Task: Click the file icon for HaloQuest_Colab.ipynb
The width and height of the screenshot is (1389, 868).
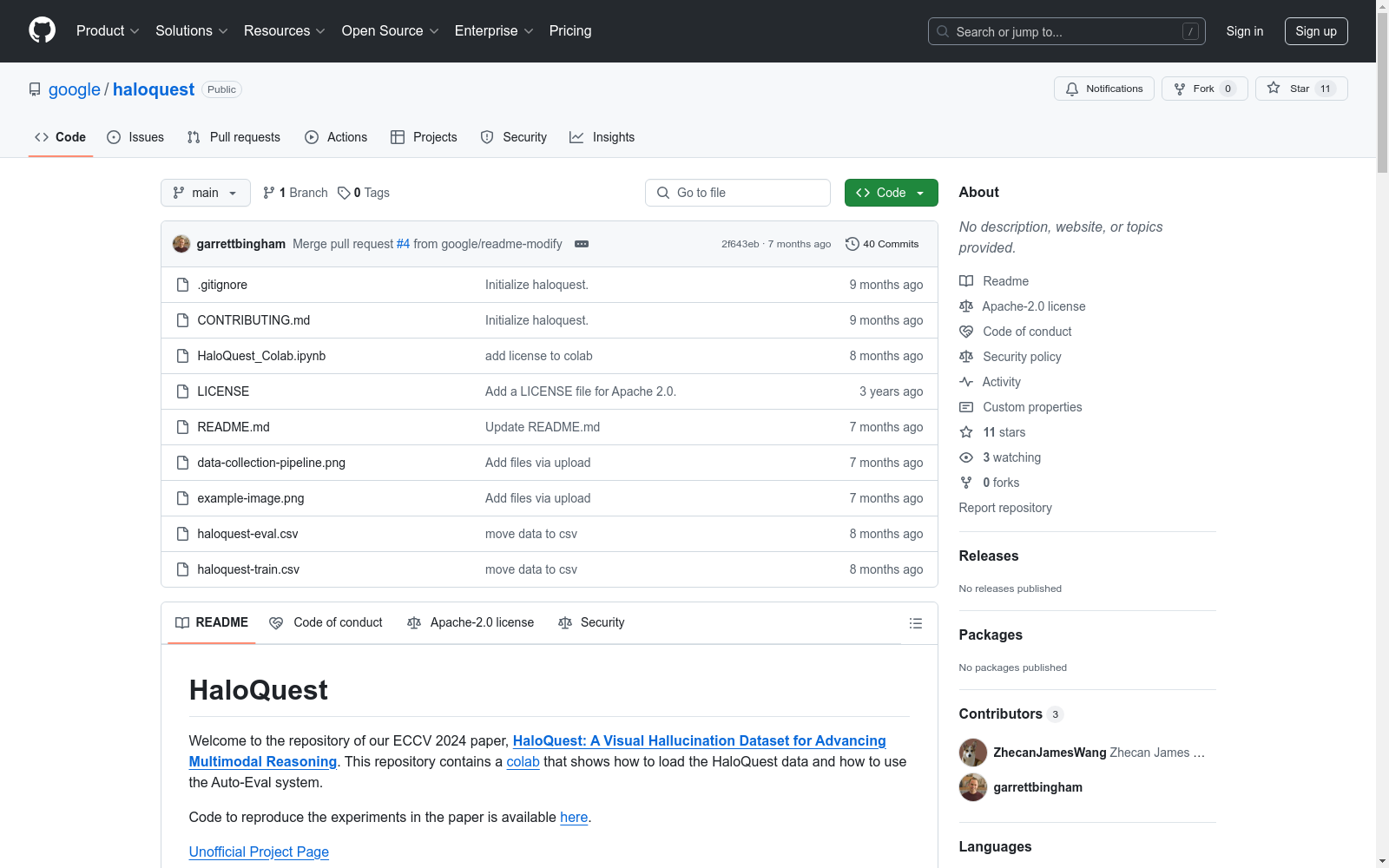Action: [182, 356]
